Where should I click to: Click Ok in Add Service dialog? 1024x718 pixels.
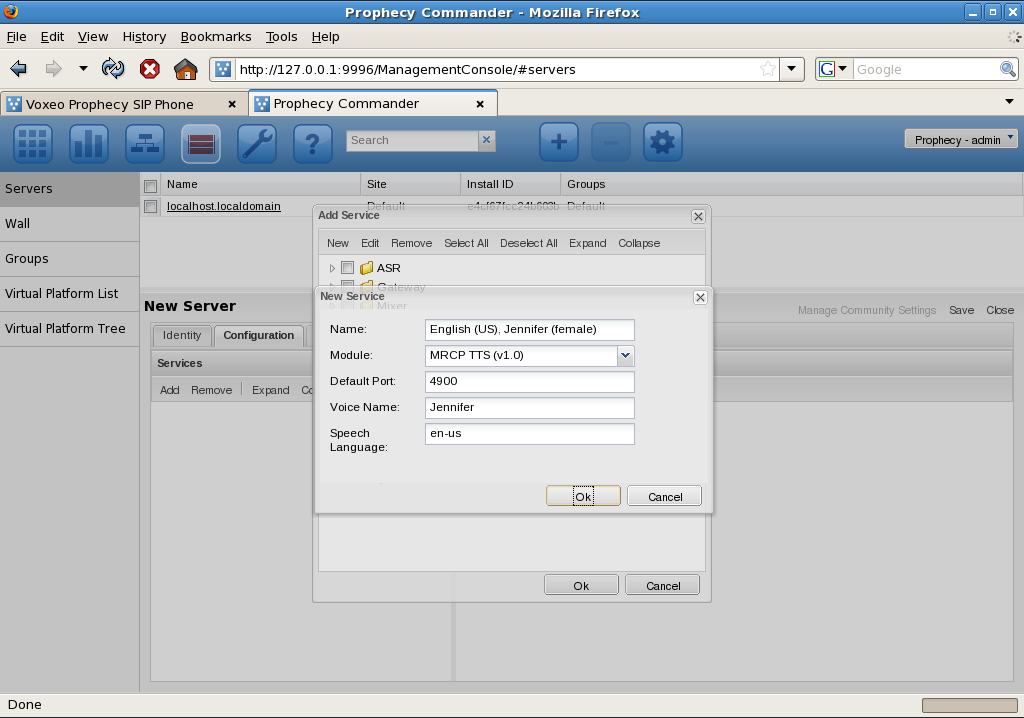pyautogui.click(x=581, y=585)
